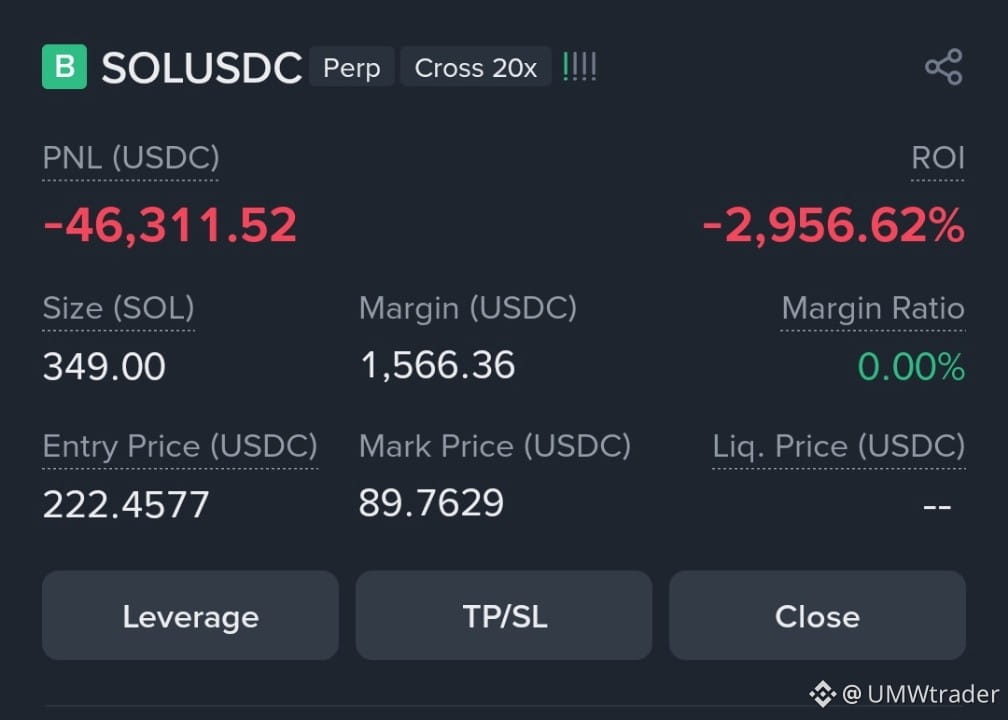Tap the ADL exclamation-mark indicator
The width and height of the screenshot is (1008, 720).
pos(579,67)
